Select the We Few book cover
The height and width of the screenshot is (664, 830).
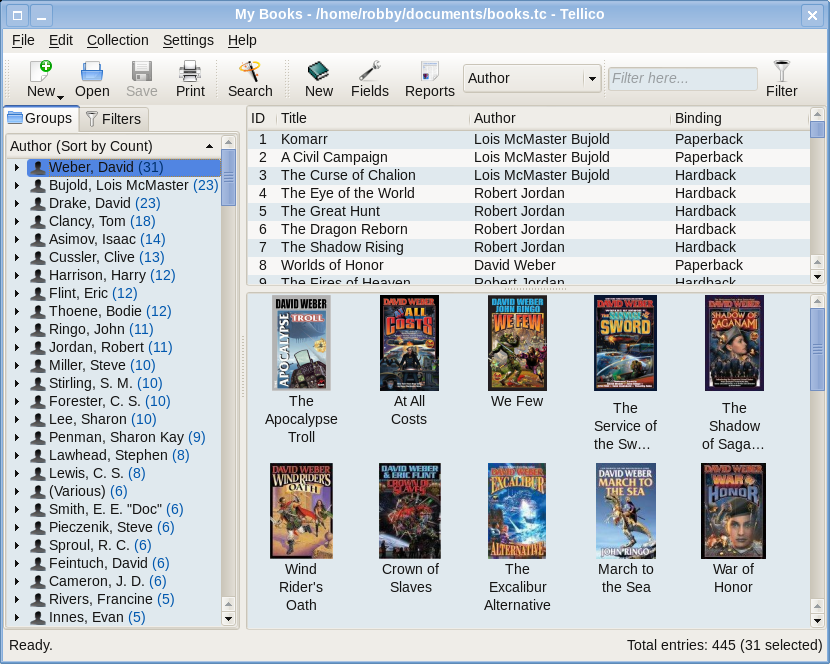[x=517, y=343]
